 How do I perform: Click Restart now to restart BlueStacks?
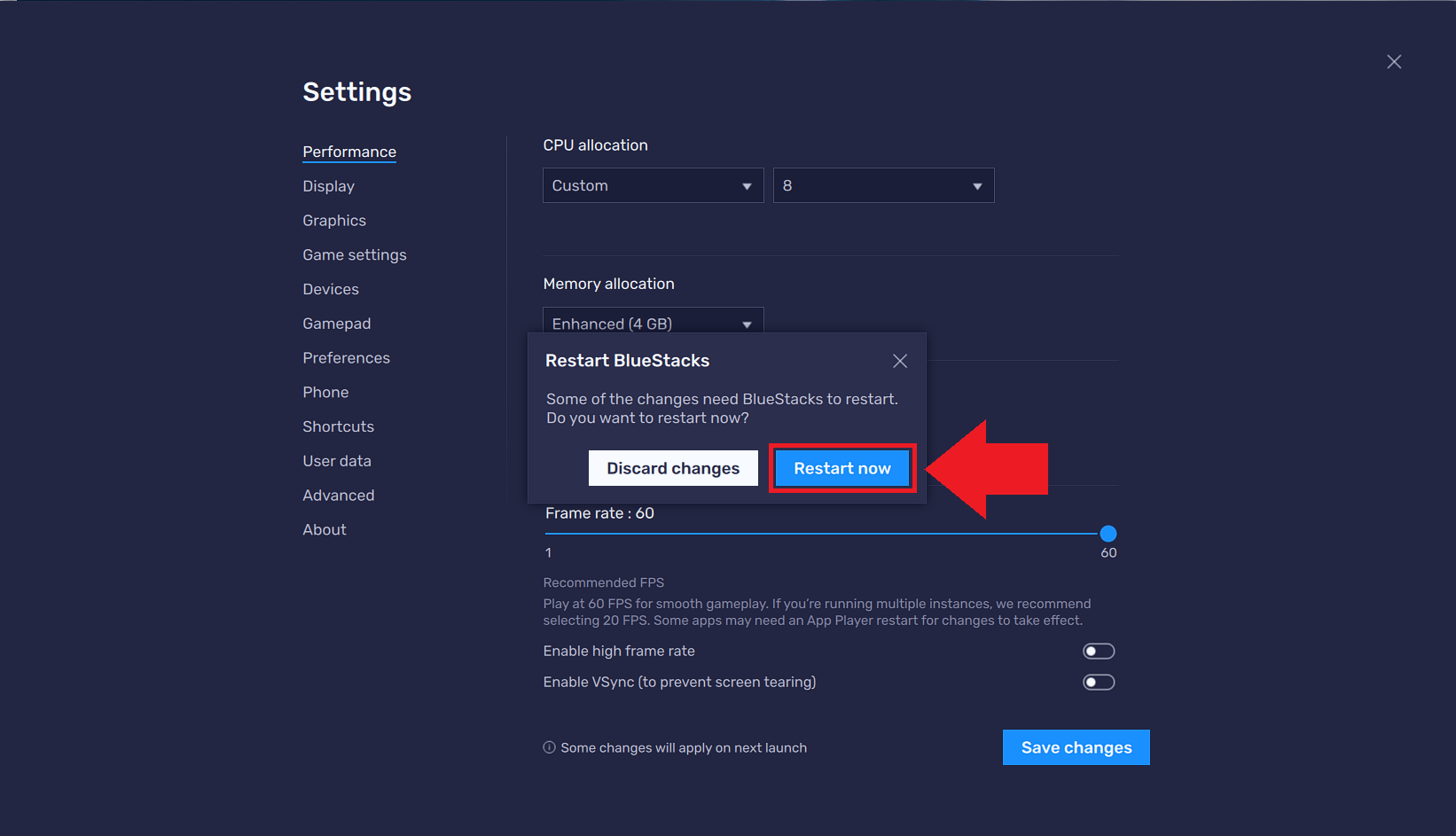pos(842,468)
